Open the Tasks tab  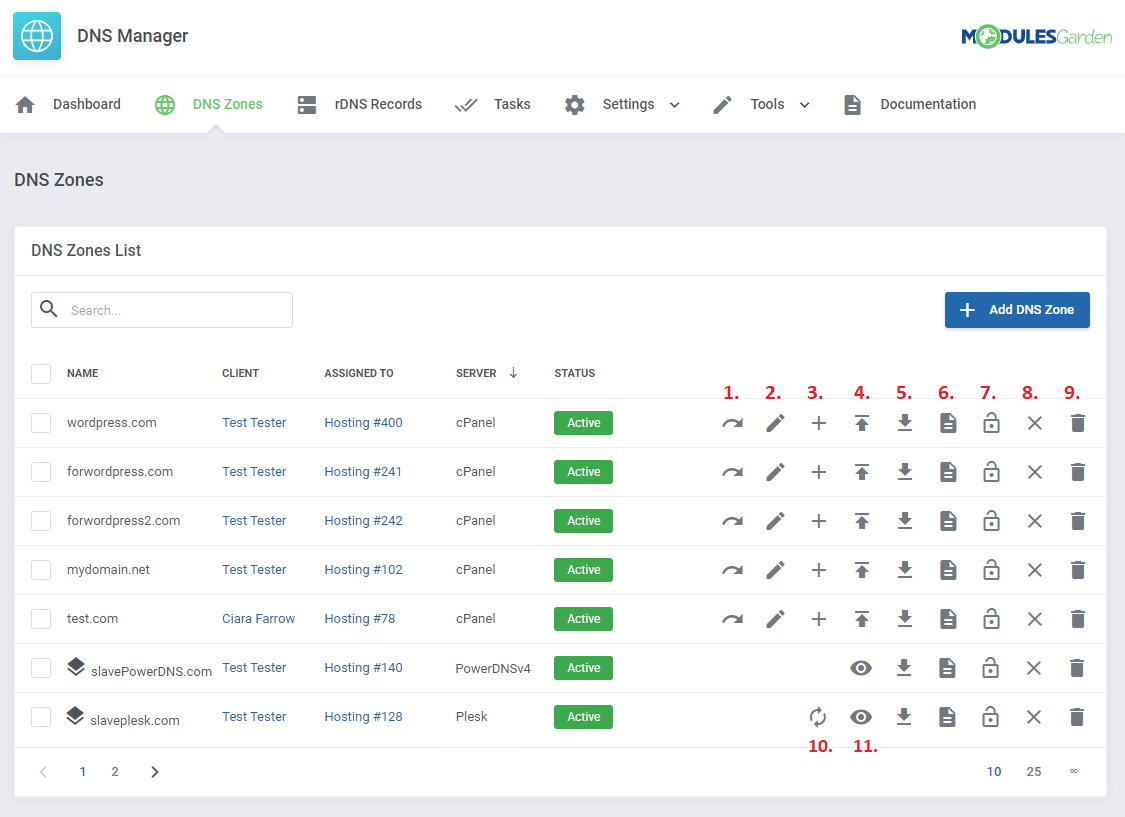pyautogui.click(x=493, y=105)
